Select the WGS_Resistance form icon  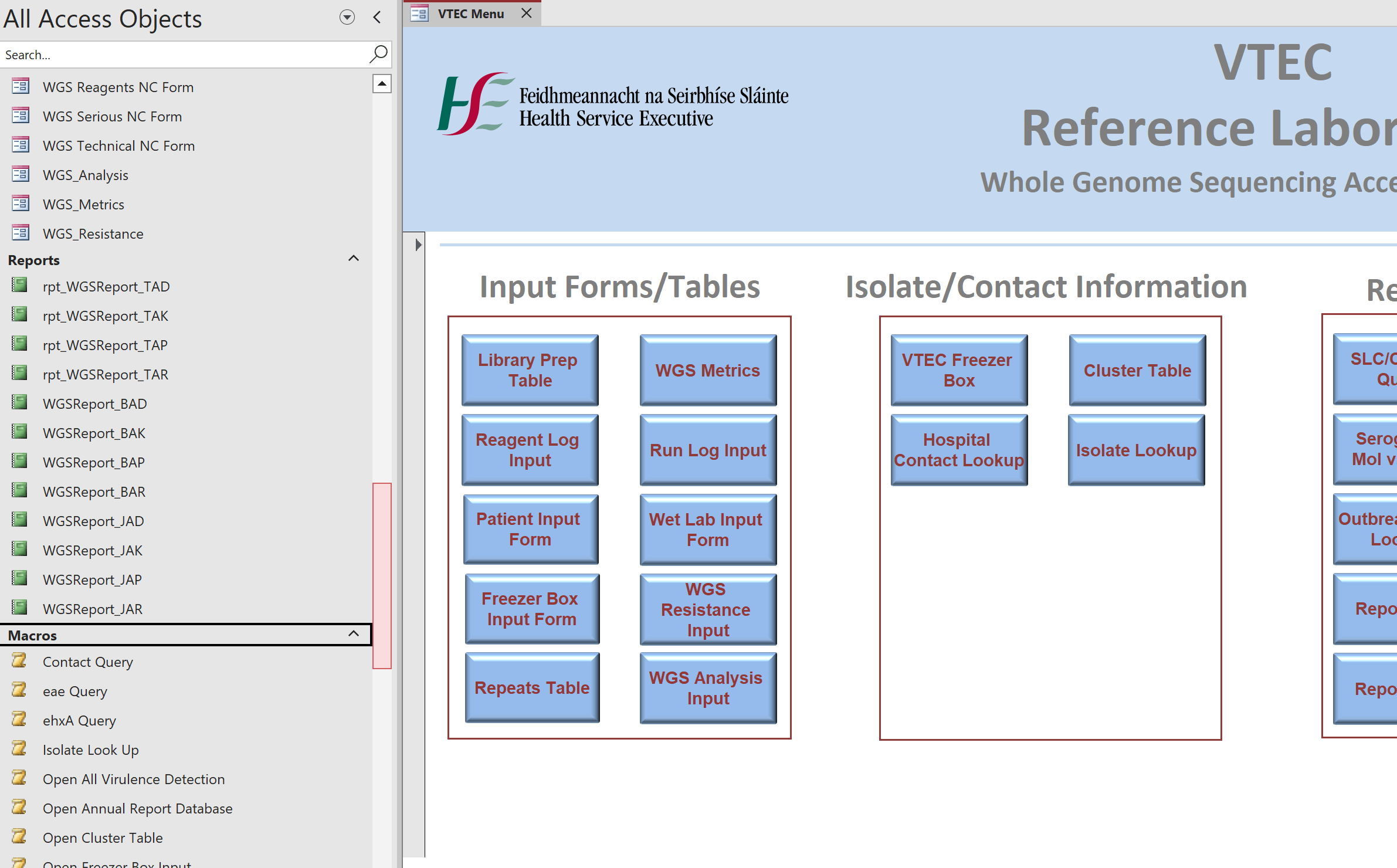[21, 233]
